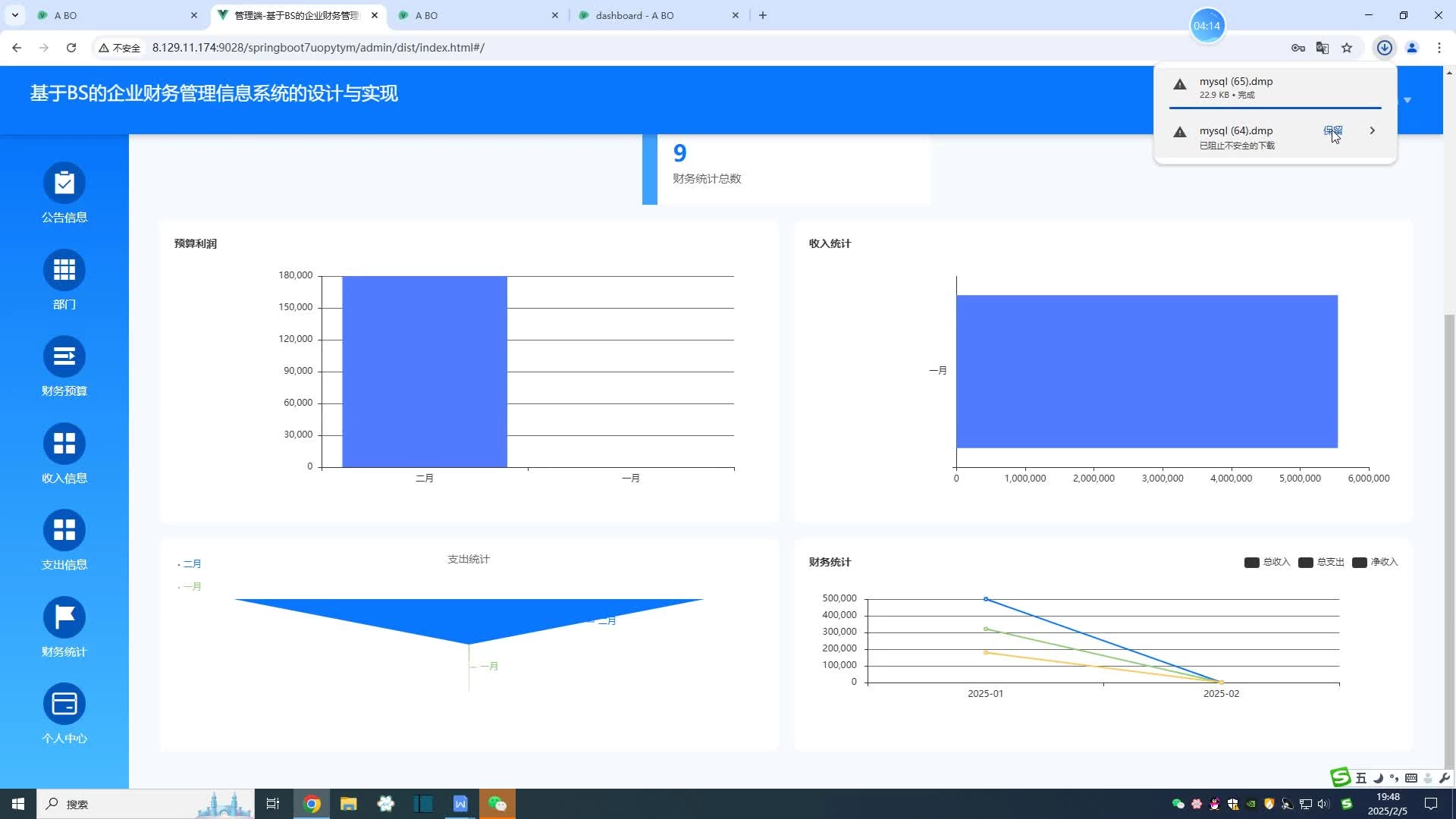Open the 支出信息 sidebar icon
1456x819 pixels.
pos(64,531)
